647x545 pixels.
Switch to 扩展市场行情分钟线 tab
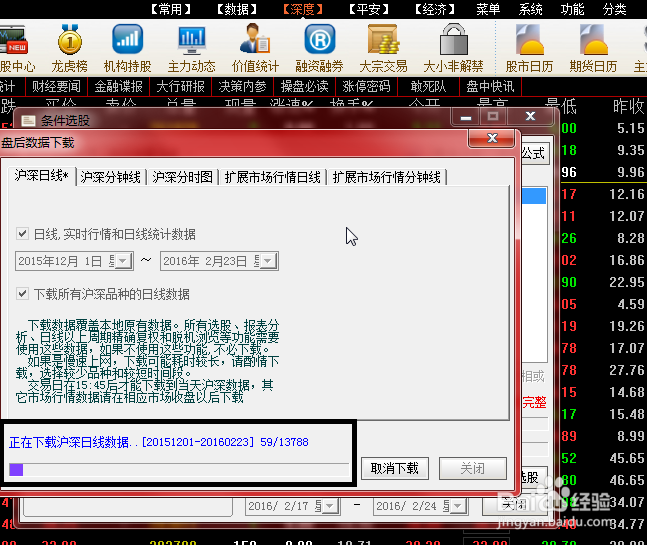click(x=387, y=177)
